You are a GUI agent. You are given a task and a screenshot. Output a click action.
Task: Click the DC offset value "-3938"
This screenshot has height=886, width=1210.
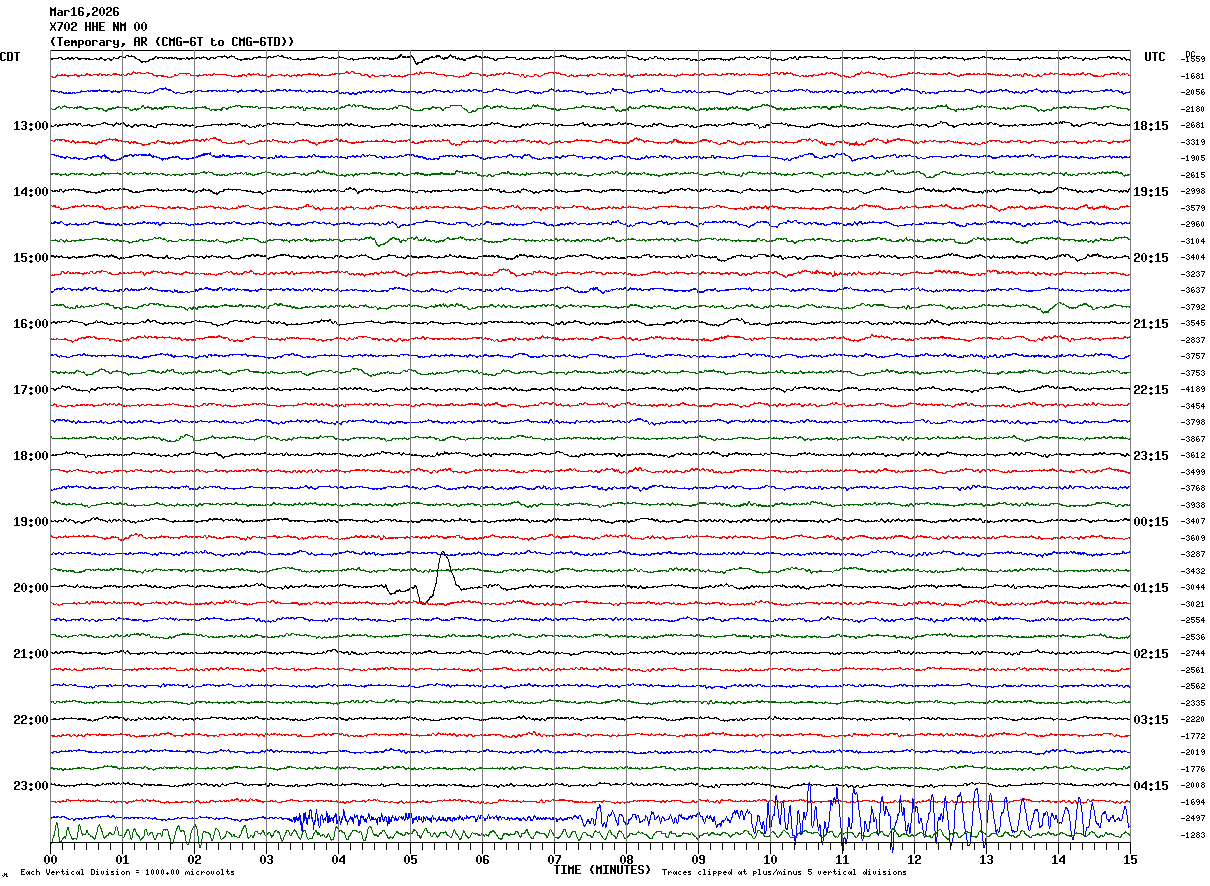click(x=1193, y=505)
